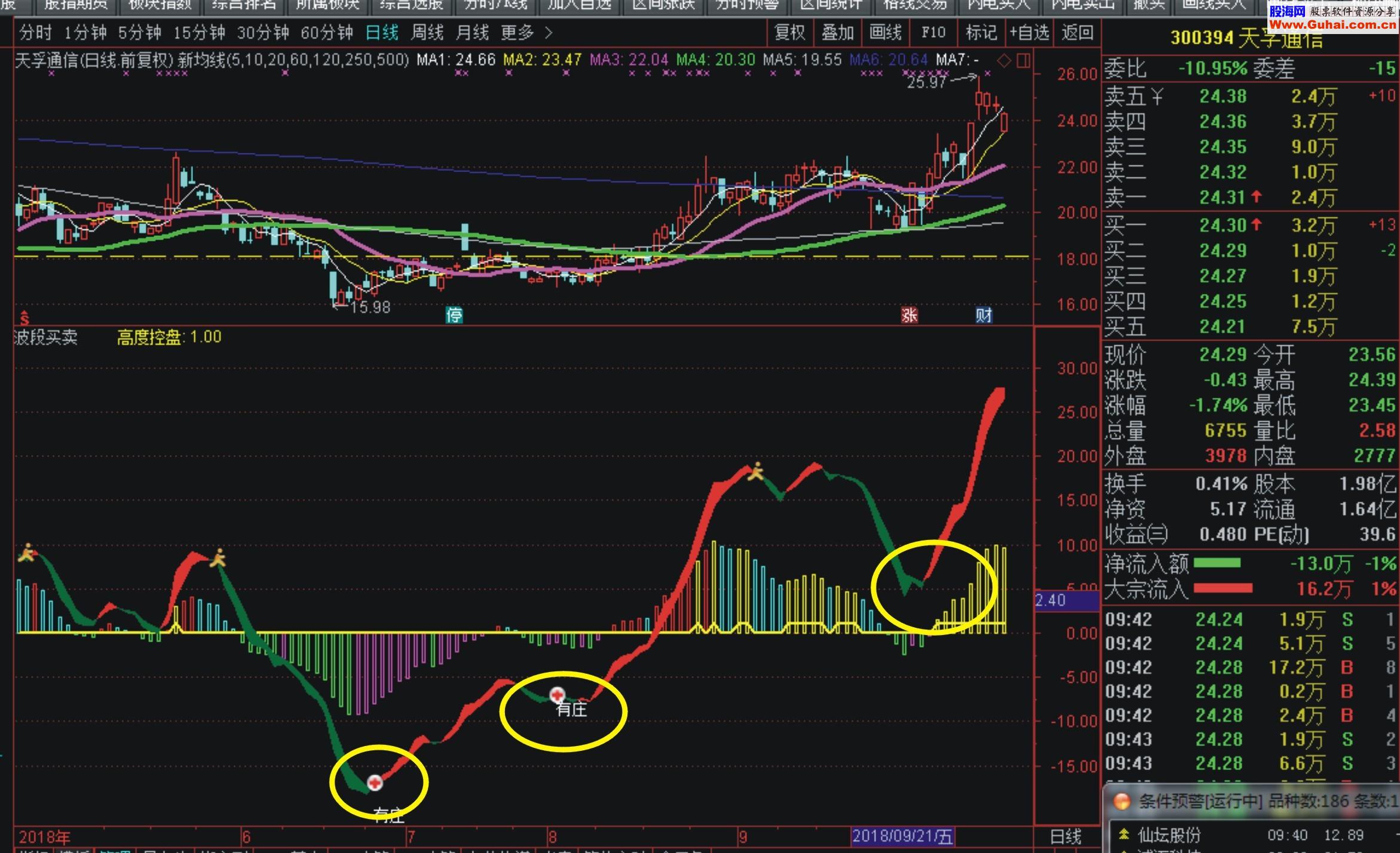Viewport: 1400px width, 853px height.
Task: Switch to the 30分钟 timeframe
Action: [x=263, y=33]
